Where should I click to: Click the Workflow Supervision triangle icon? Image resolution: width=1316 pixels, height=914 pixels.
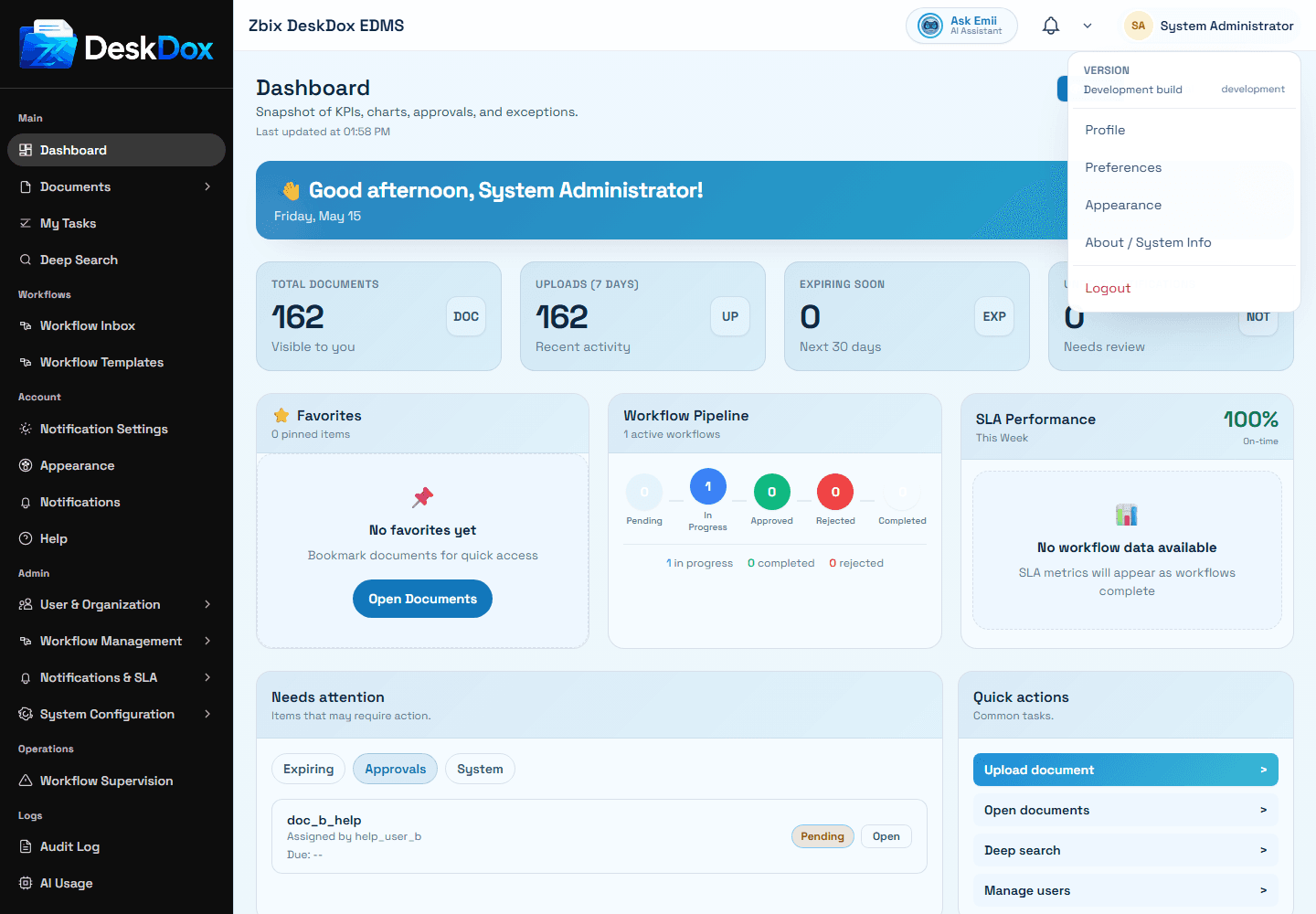coord(26,781)
